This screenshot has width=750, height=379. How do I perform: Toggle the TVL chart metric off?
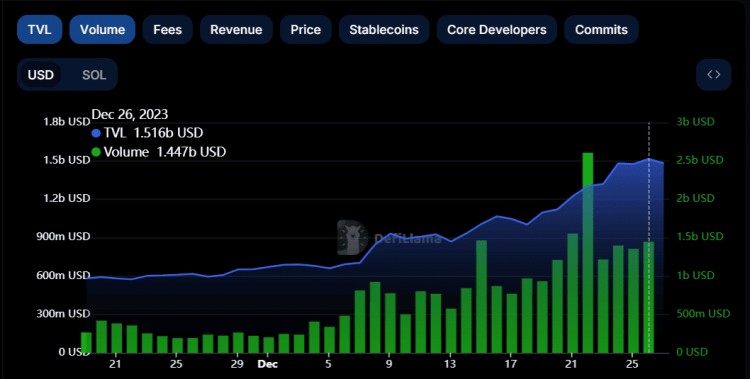[39, 30]
